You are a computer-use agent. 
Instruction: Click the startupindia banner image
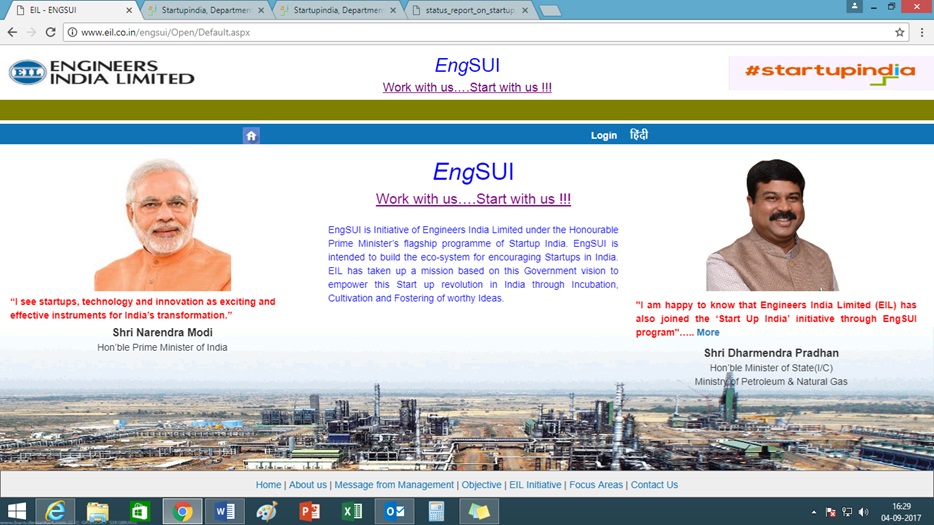[830, 73]
